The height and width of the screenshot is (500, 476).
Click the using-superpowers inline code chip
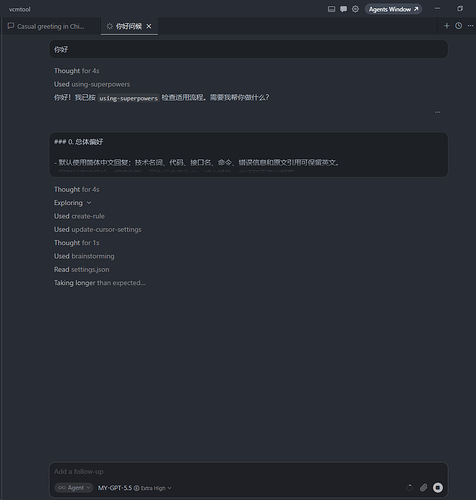128,98
